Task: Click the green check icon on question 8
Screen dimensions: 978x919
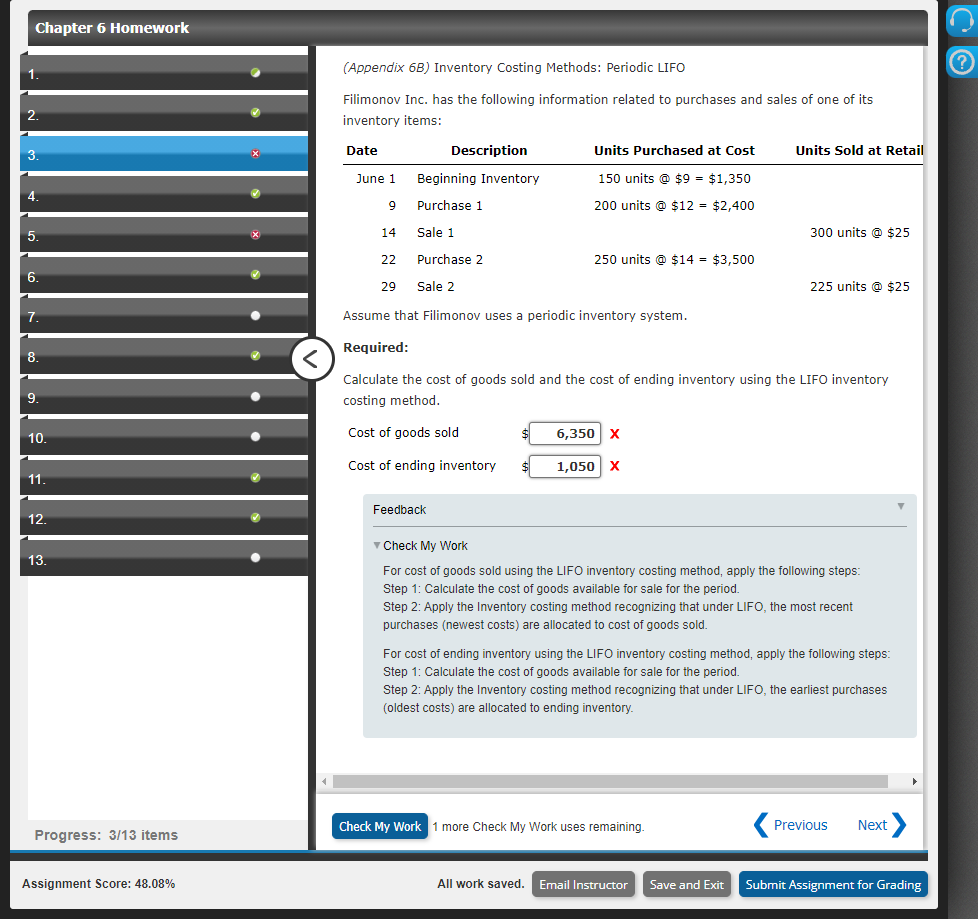Action: click(255, 356)
